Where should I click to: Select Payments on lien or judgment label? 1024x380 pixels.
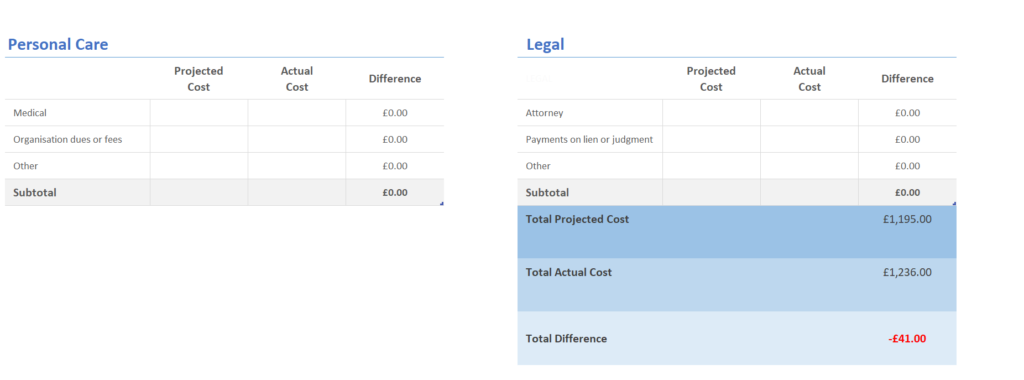point(589,139)
